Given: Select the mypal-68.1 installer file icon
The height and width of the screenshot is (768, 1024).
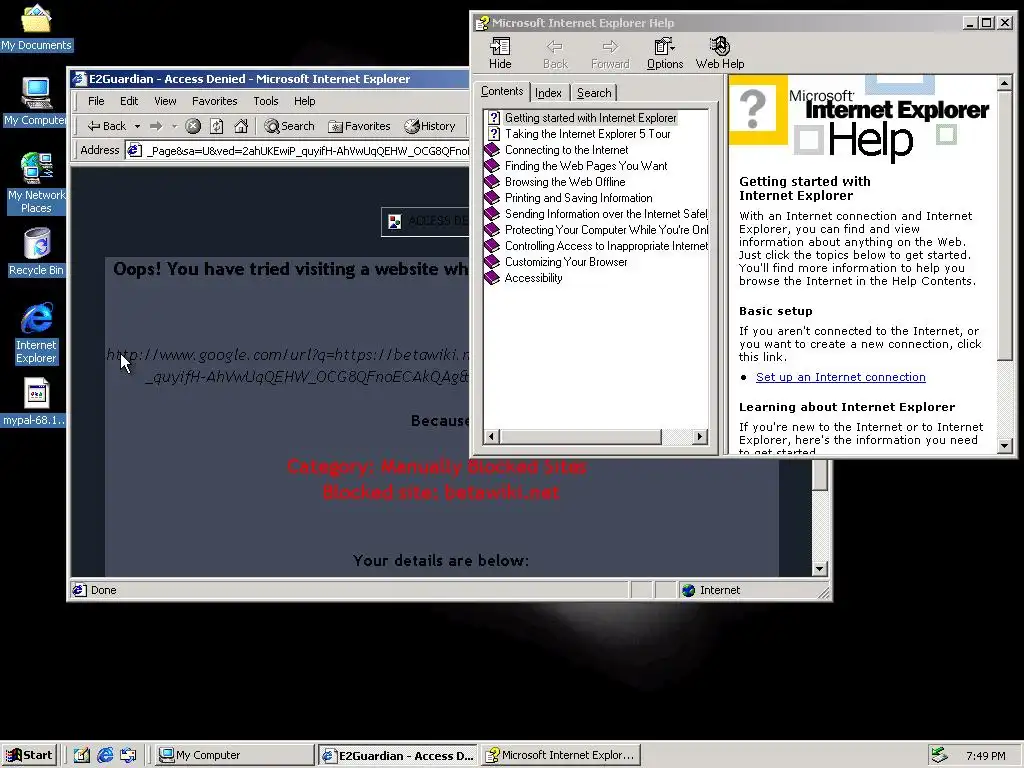Looking at the screenshot, I should tap(36, 402).
